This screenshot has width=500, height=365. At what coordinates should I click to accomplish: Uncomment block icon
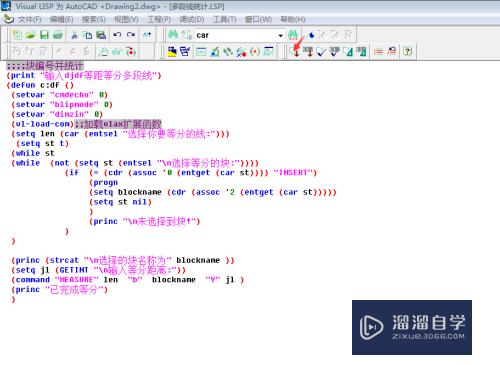point(392,52)
